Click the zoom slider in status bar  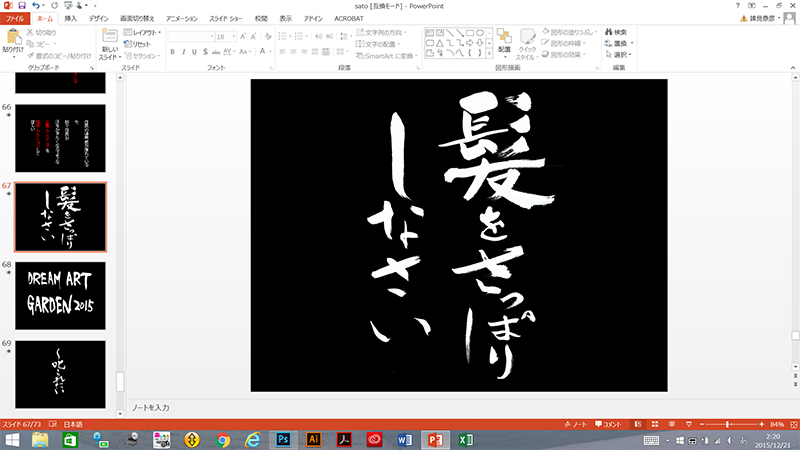(726, 425)
